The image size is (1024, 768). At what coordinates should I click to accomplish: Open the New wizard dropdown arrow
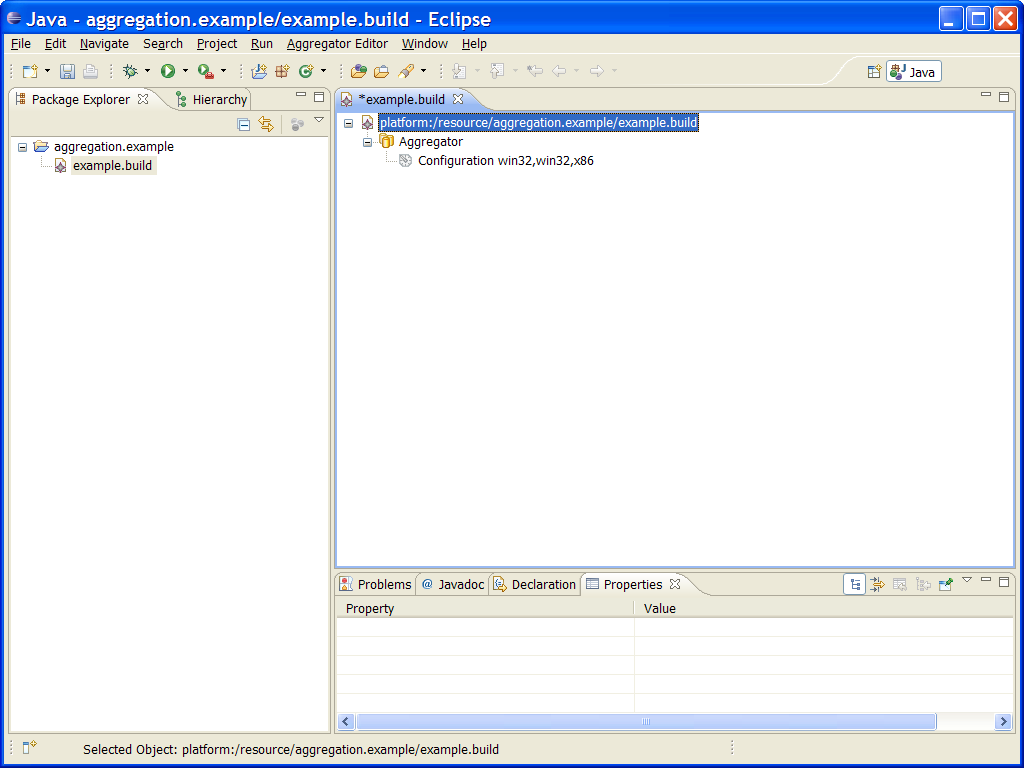click(47, 71)
